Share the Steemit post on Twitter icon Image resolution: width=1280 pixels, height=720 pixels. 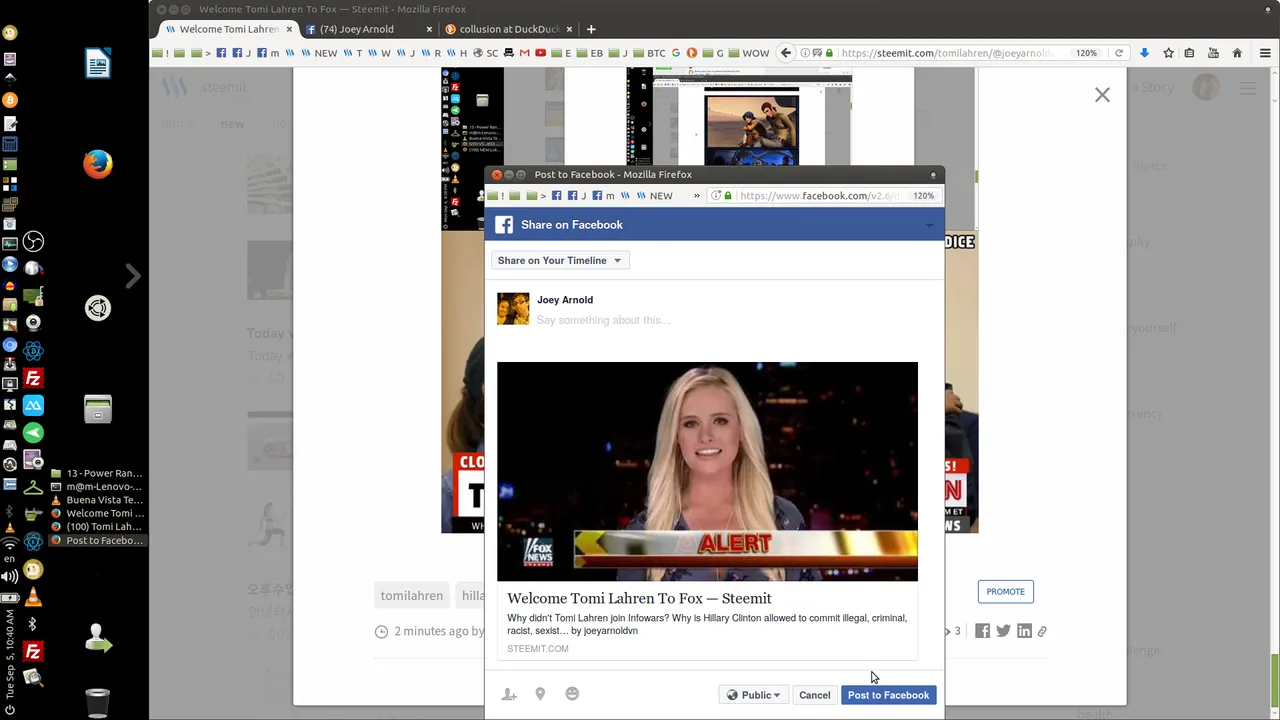coord(1003,631)
